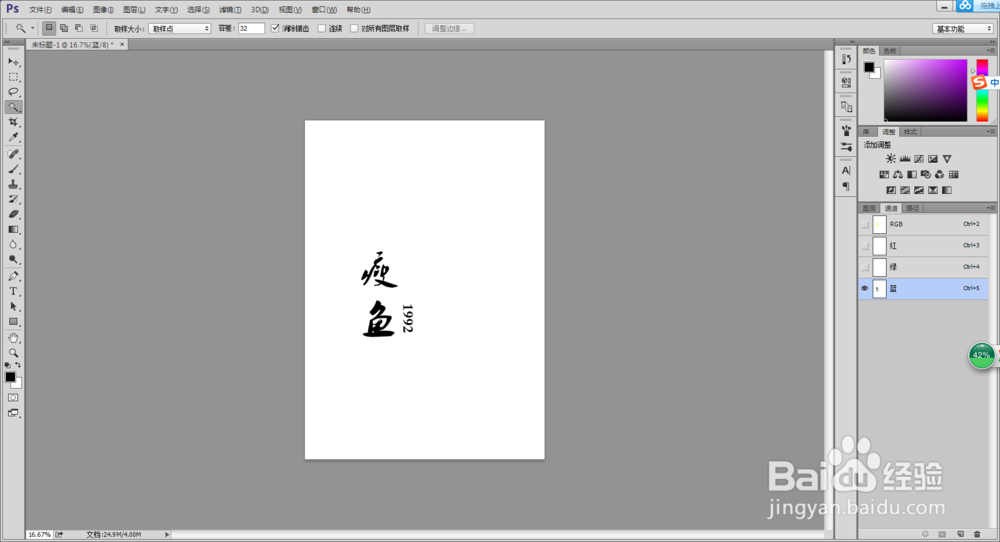Open the 图像(I) menu
Image resolution: width=1000 pixels, height=542 pixels.
[103, 10]
